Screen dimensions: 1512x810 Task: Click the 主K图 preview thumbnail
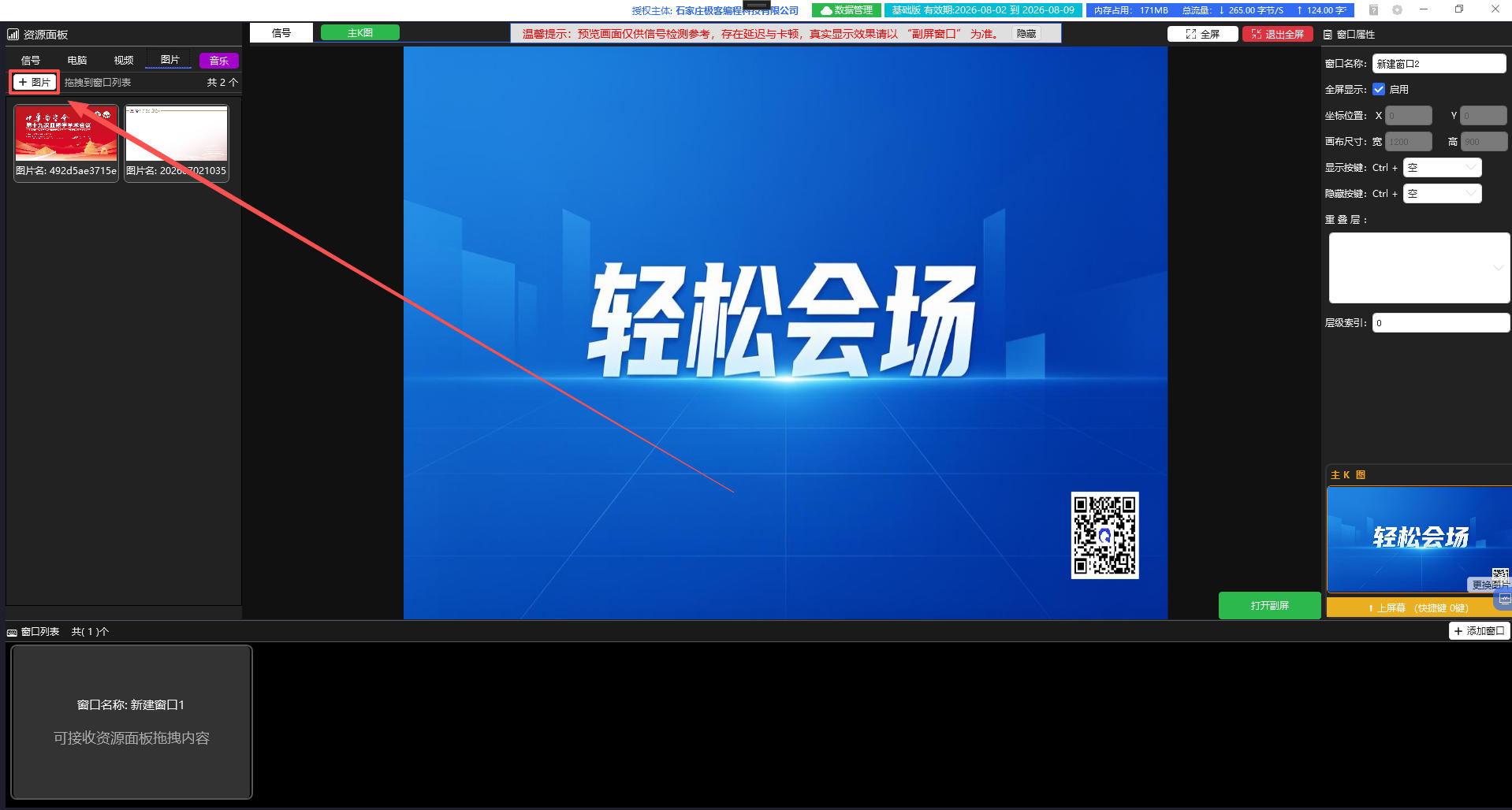(1419, 540)
